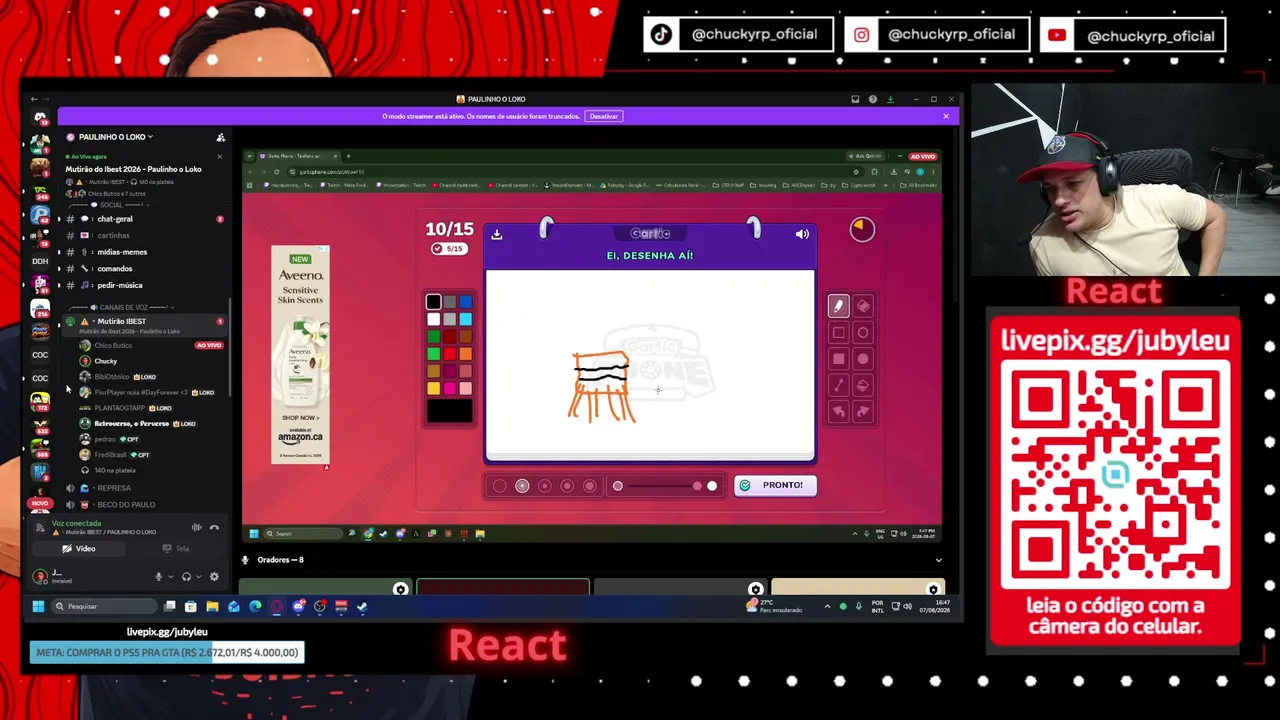Open the pedir-música text channel
This screenshot has height=720, width=1280.
[145, 285]
